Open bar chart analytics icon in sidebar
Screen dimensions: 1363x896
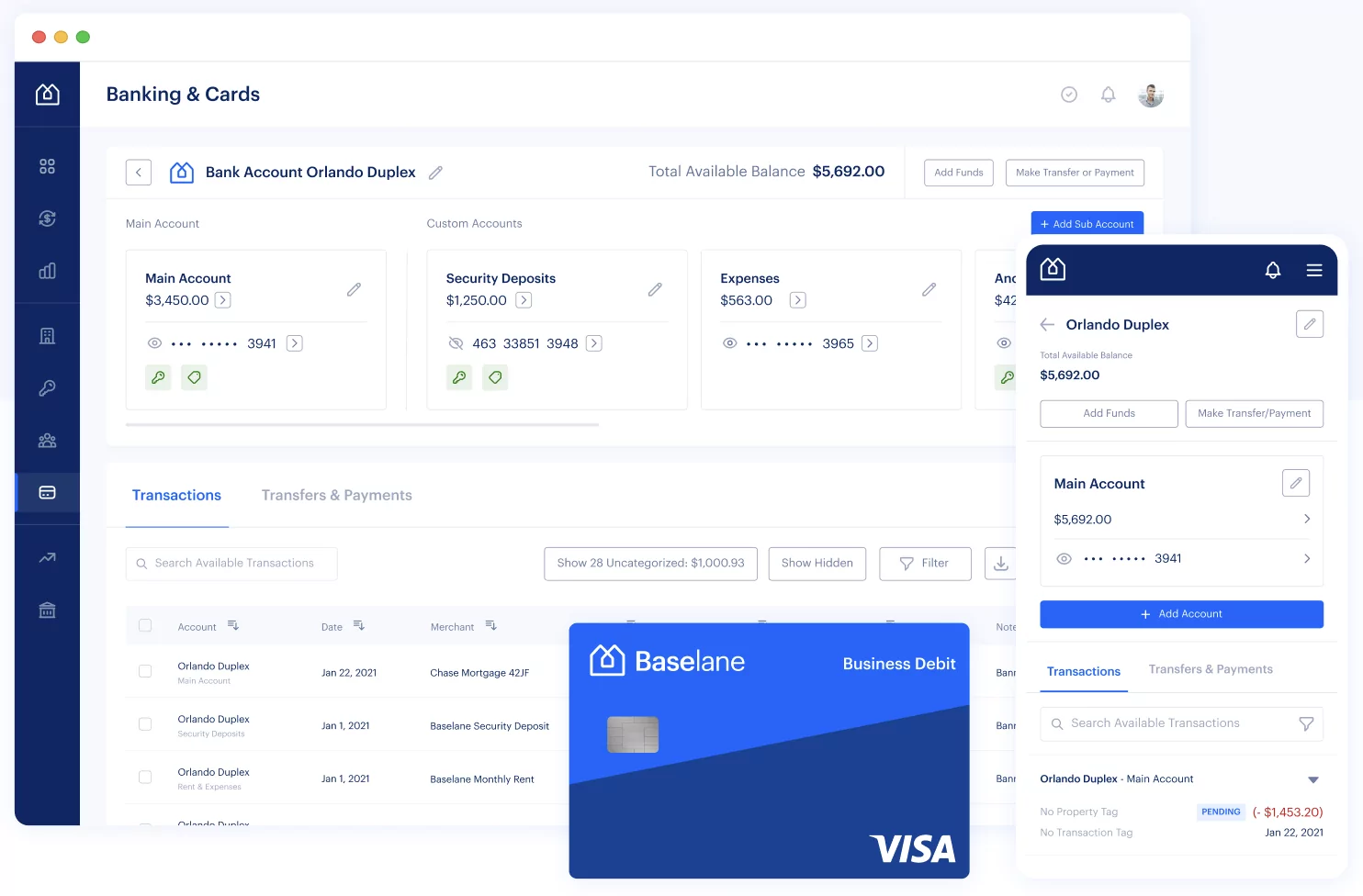(47, 271)
